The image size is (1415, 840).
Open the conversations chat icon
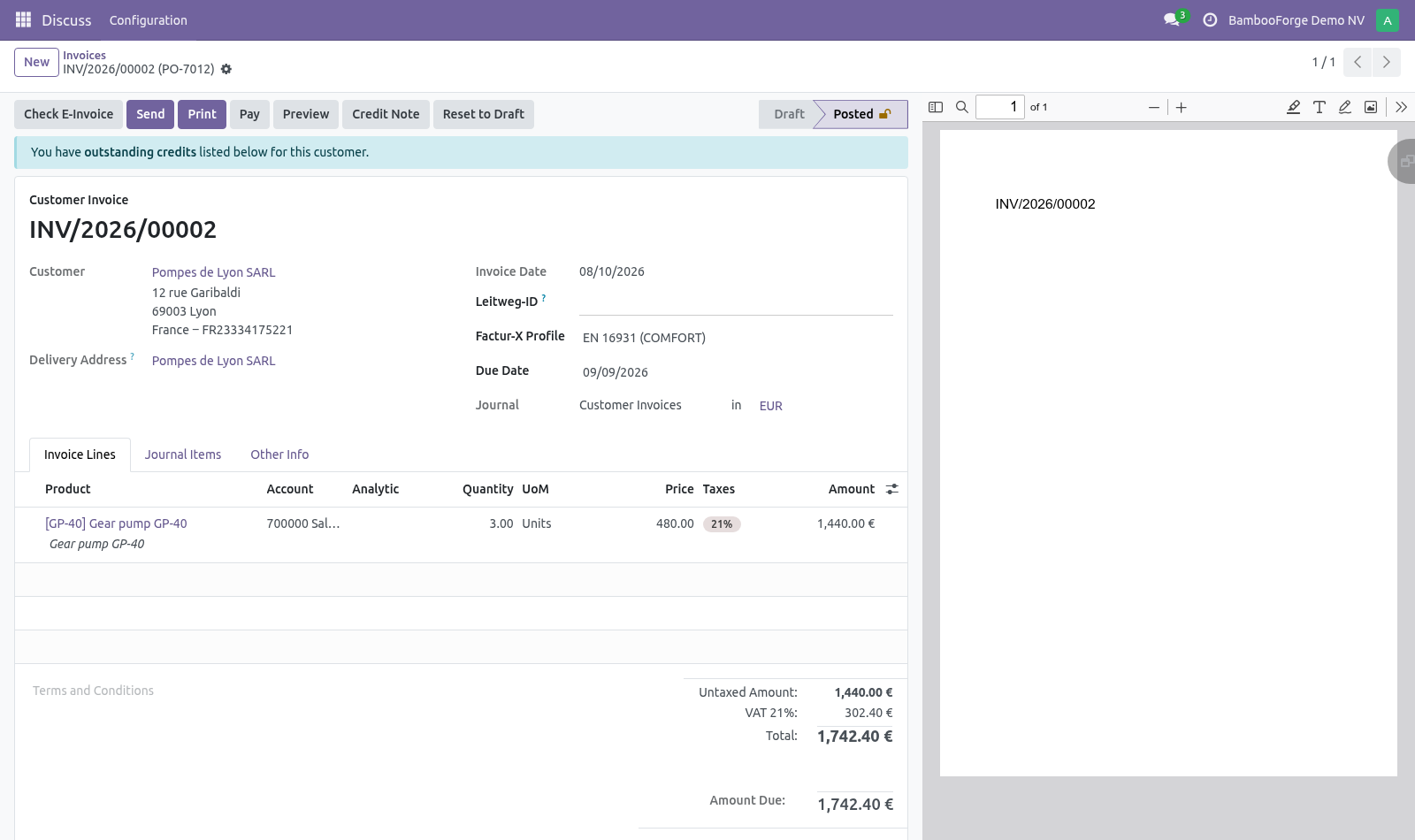coord(1173,19)
